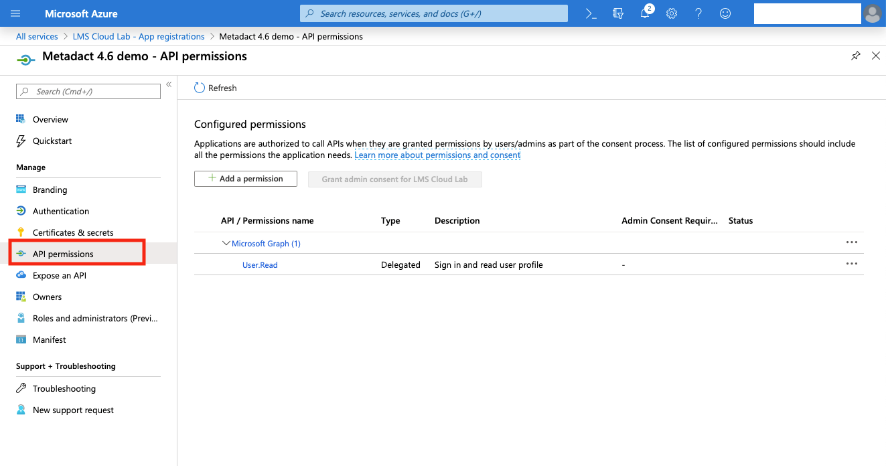The width and height of the screenshot is (886, 466).
Task: Follow the Learn more about permissions link
Action: [x=437, y=155]
